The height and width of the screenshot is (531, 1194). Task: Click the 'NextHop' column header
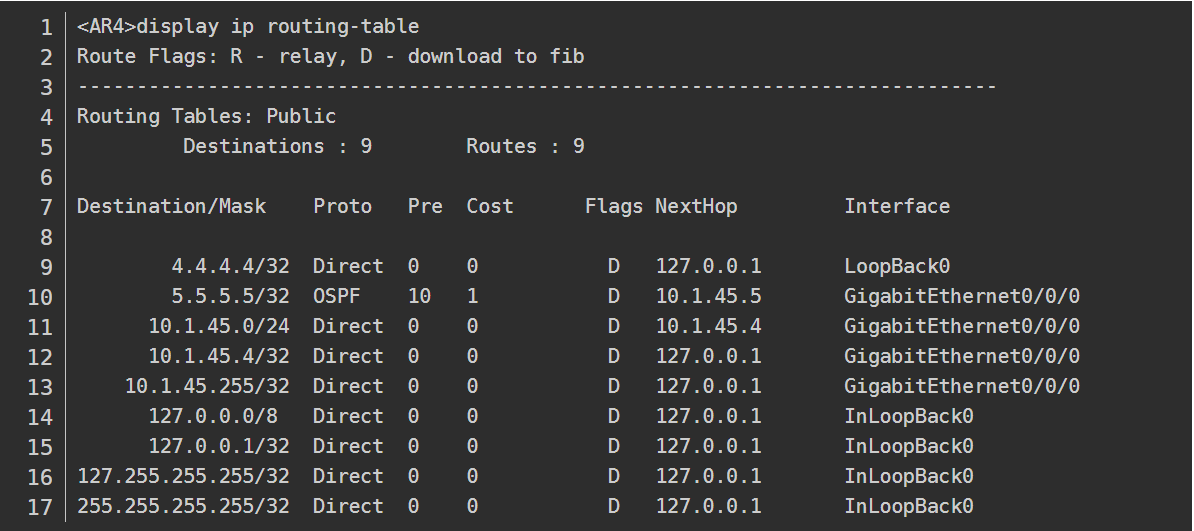(x=696, y=206)
